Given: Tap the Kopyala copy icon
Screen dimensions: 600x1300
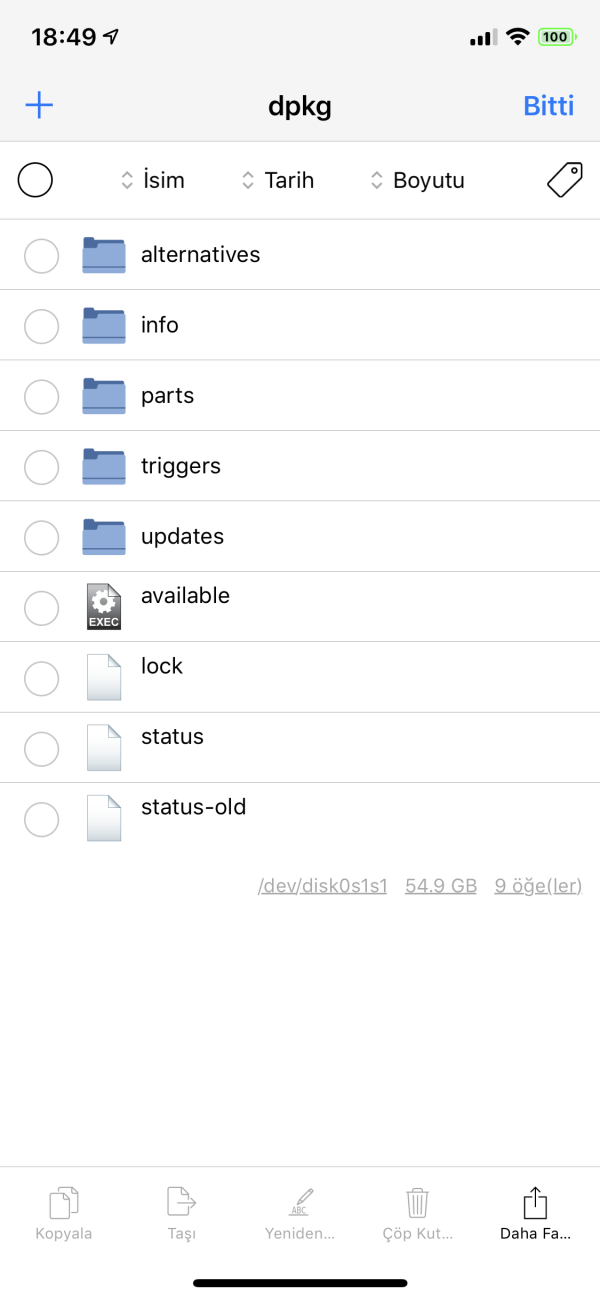Looking at the screenshot, I should 64,1202.
